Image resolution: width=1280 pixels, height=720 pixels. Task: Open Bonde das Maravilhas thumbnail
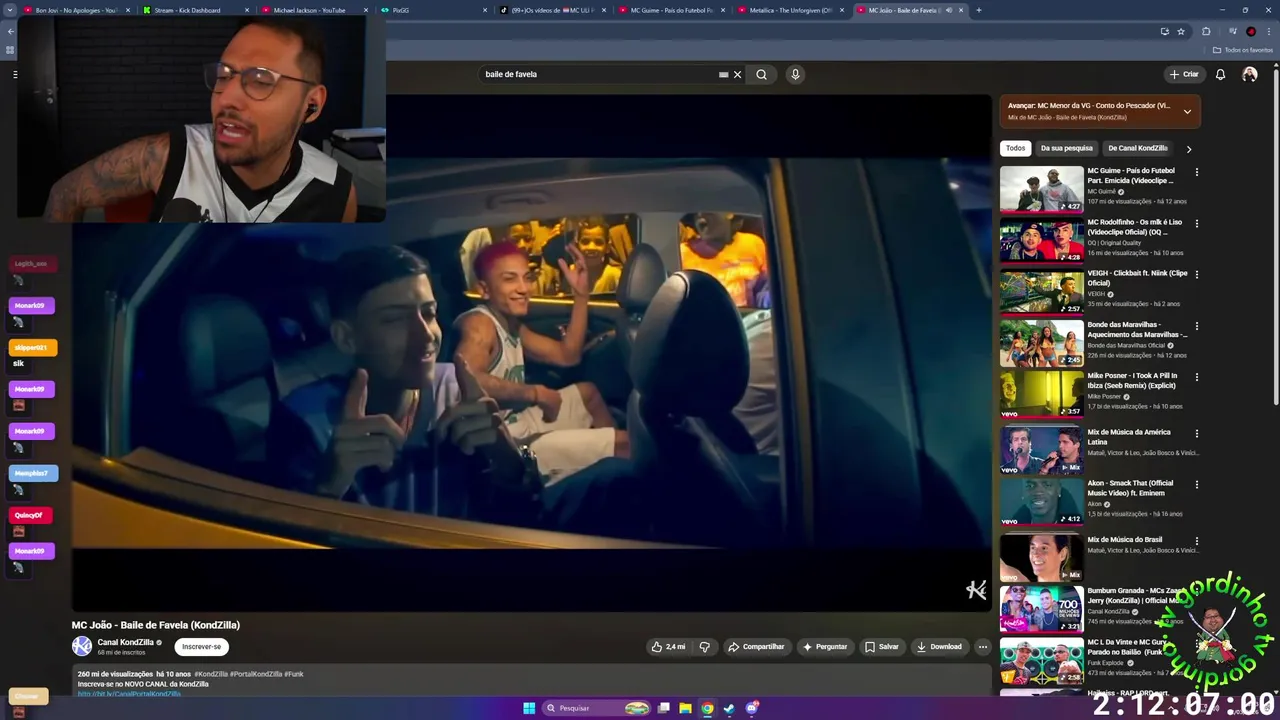point(1041,343)
